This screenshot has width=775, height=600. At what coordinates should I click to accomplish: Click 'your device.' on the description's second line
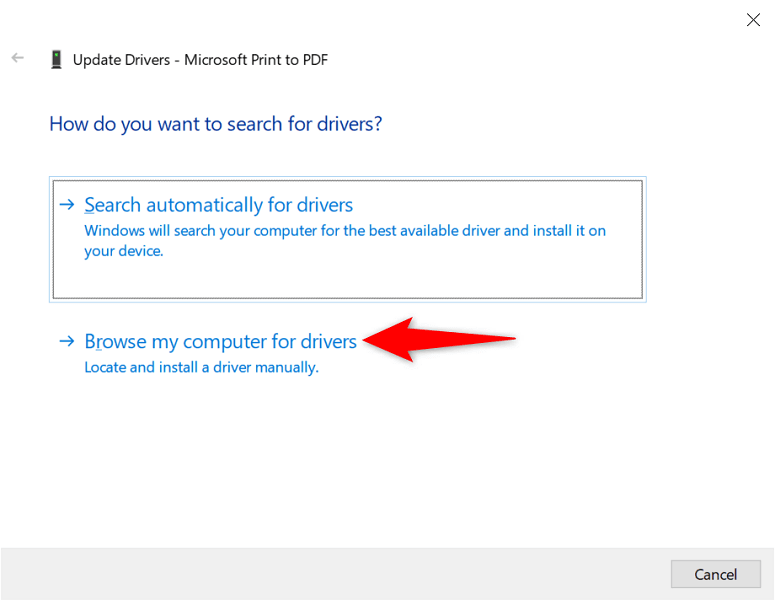123,251
